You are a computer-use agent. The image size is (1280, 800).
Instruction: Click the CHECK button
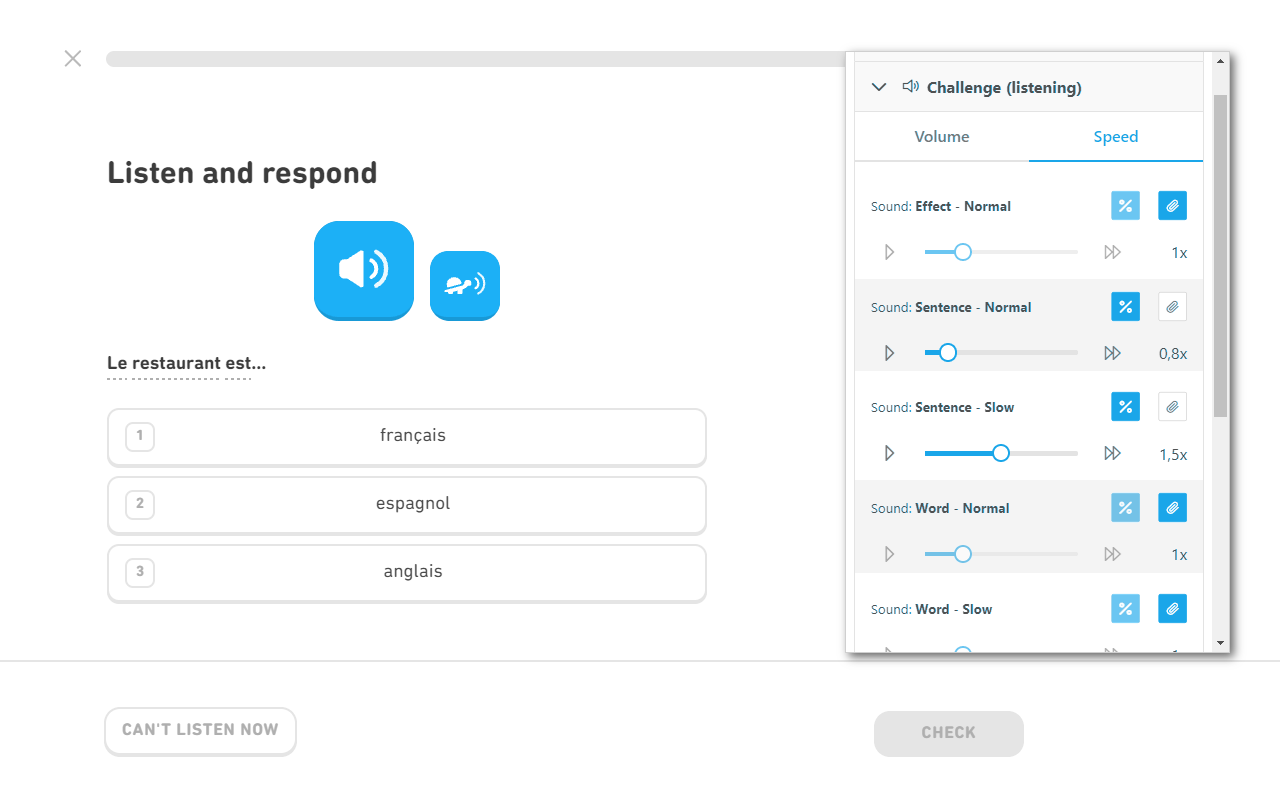(948, 733)
